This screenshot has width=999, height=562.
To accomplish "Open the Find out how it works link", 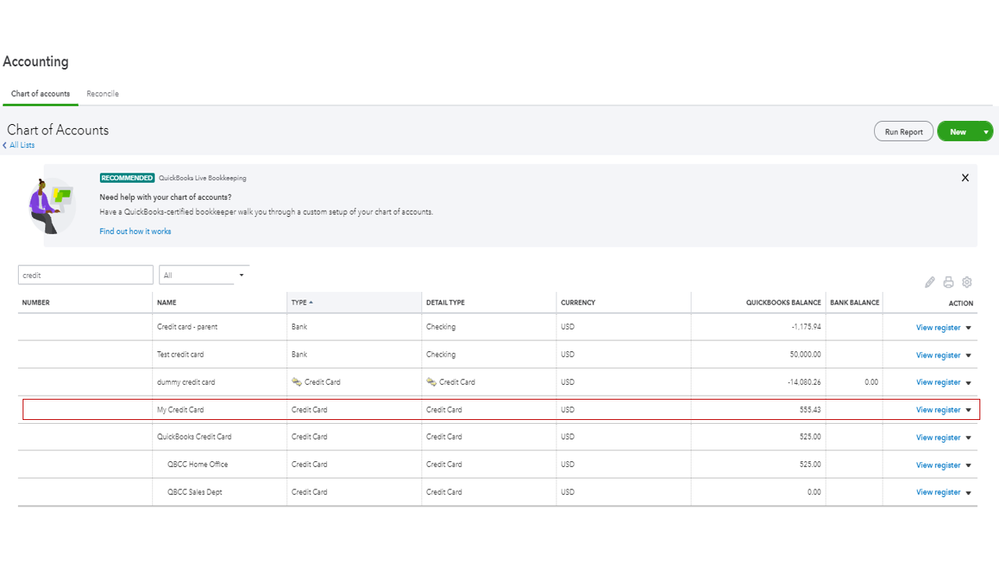I will 135,231.
